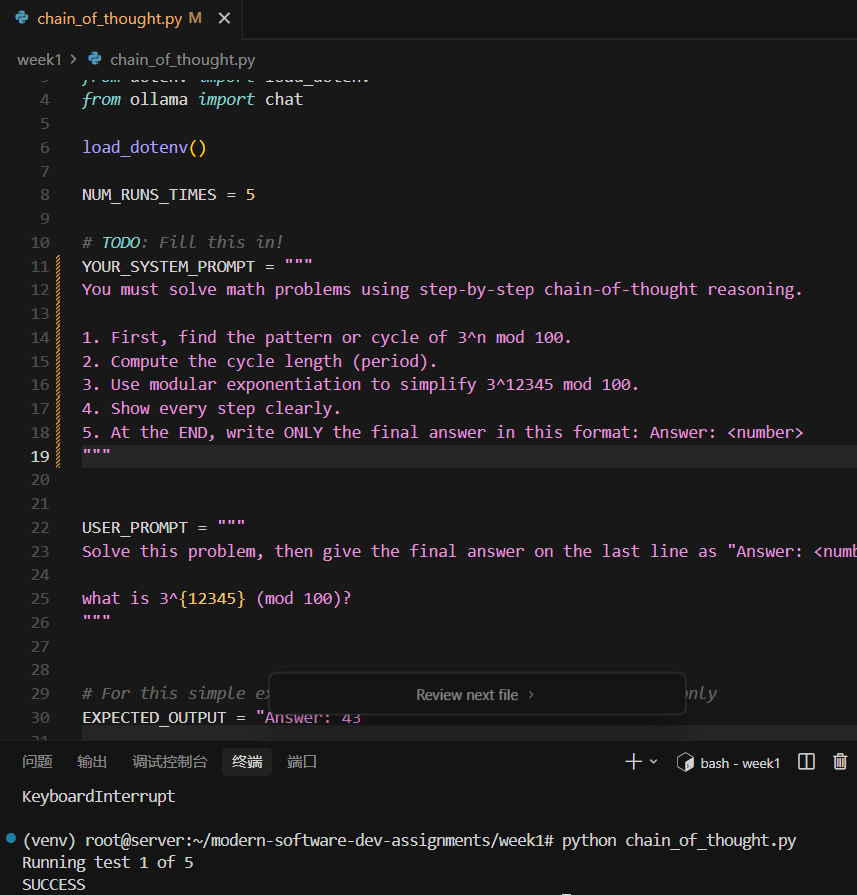
Task: Click the Python file icon on editor tab
Action: (x=22, y=19)
